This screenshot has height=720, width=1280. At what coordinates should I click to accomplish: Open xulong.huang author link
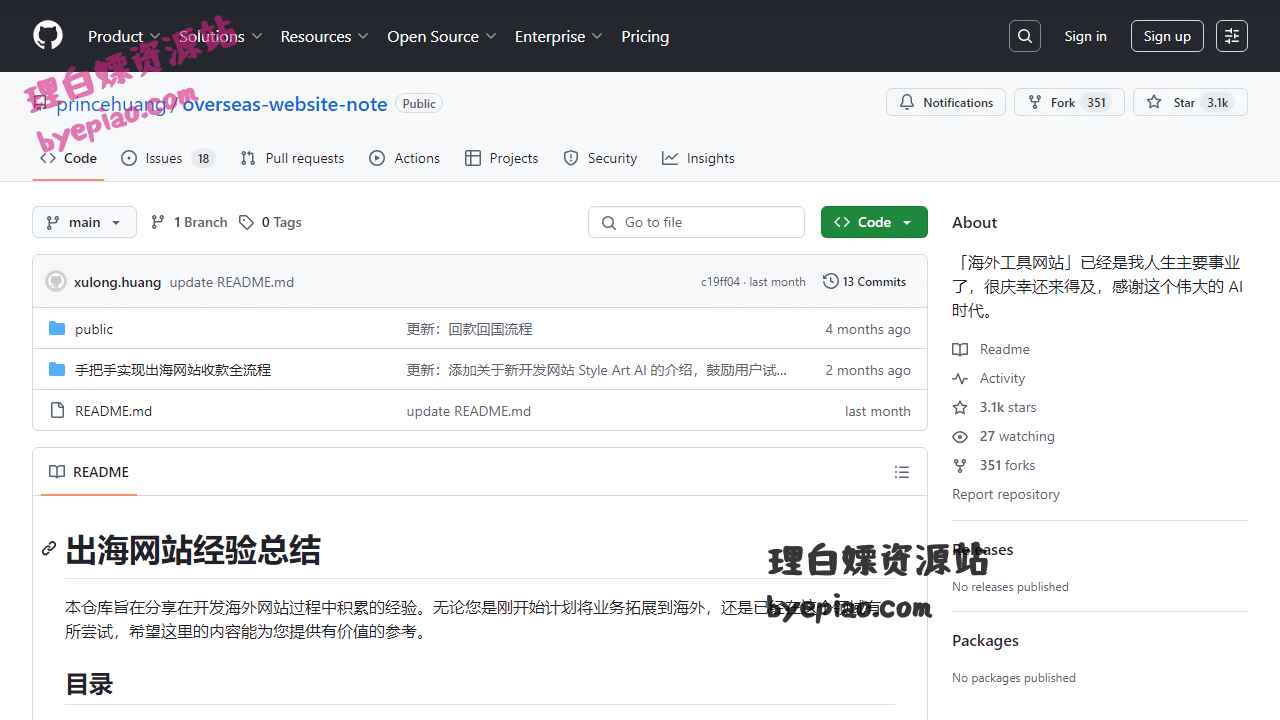tap(117, 282)
